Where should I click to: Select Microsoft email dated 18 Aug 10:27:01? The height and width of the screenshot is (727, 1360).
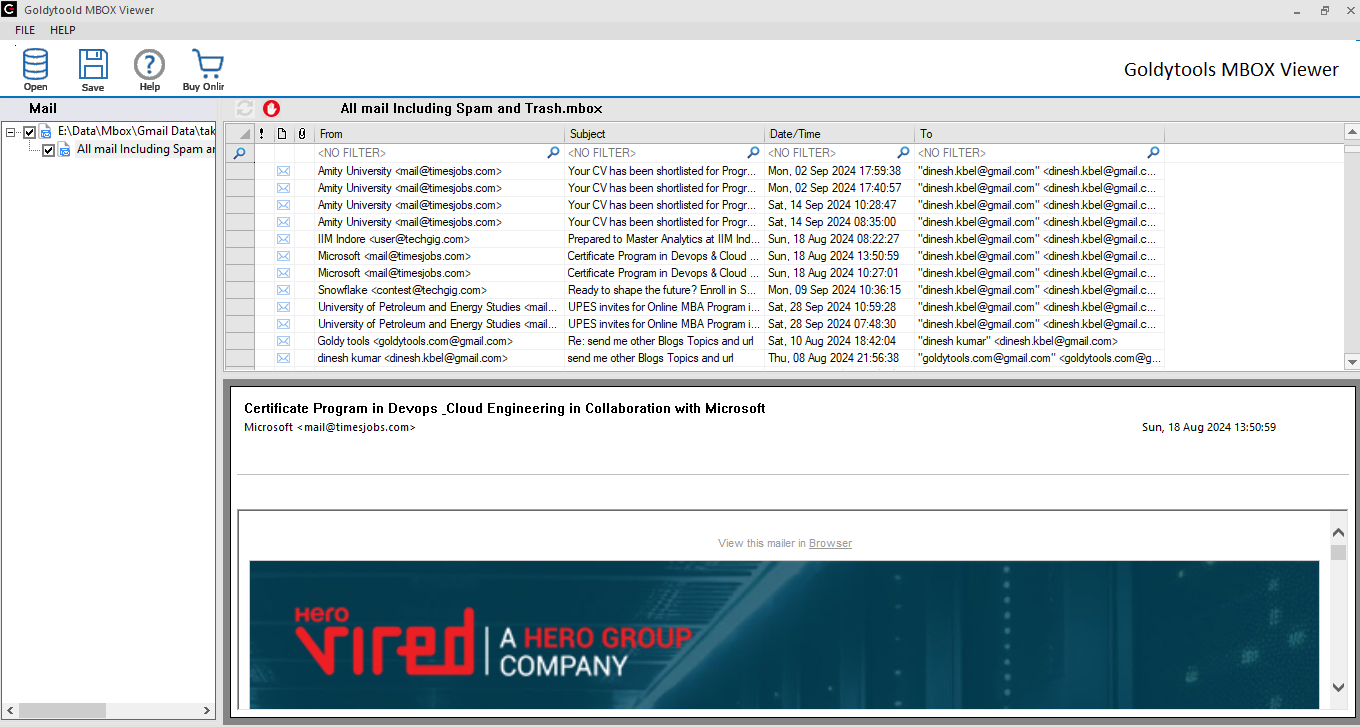[x=695, y=273]
